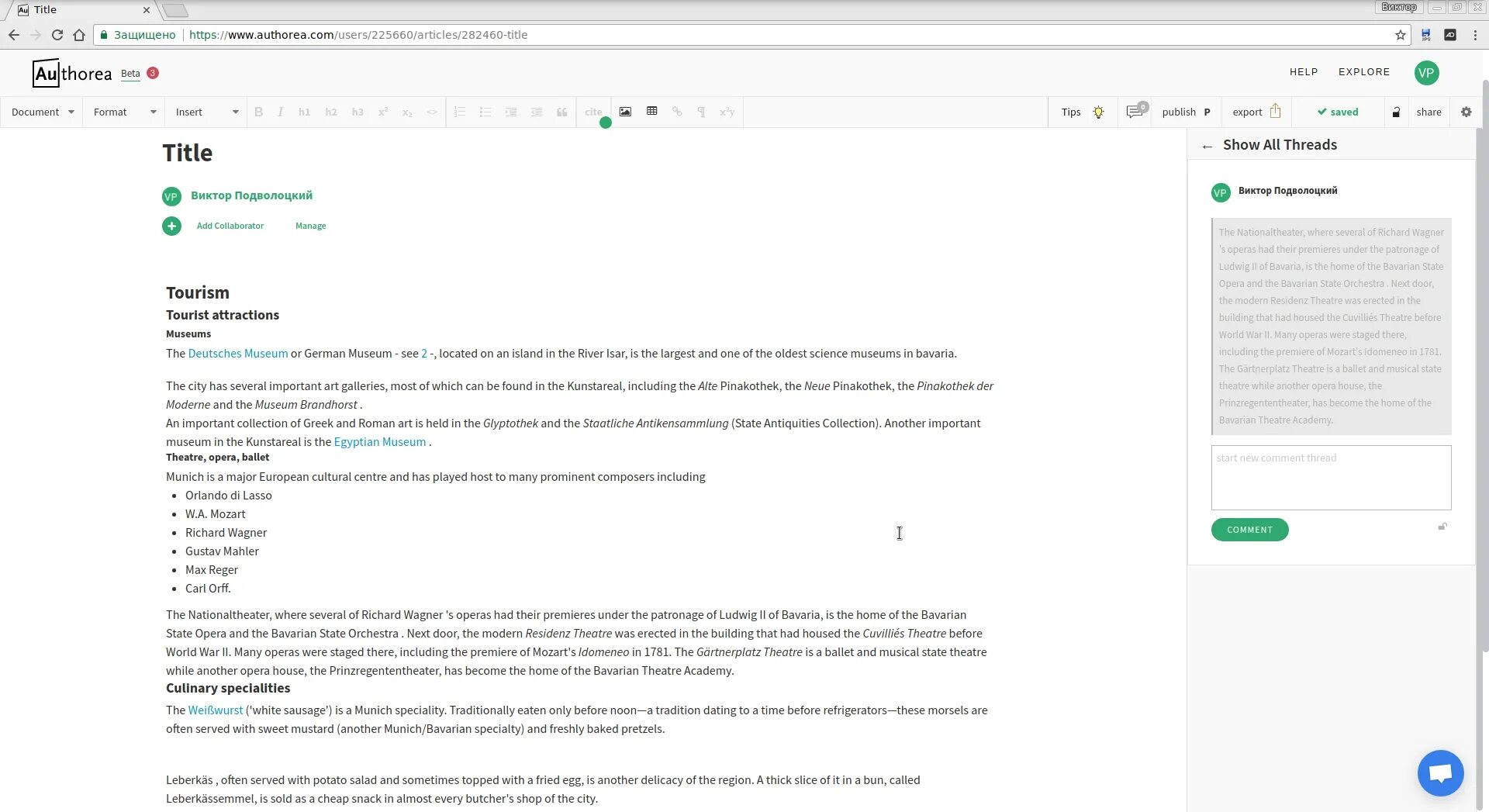Open the Egyptian Museum link
1489x812 pixels.
380,441
